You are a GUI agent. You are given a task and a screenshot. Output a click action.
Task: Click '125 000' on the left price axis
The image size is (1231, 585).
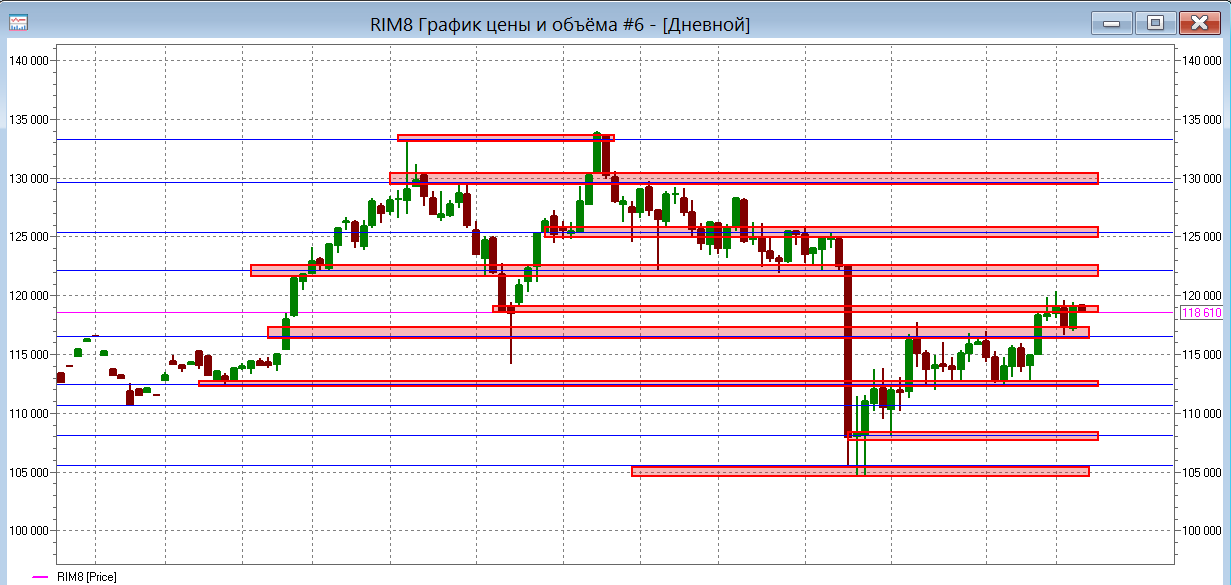(28, 237)
